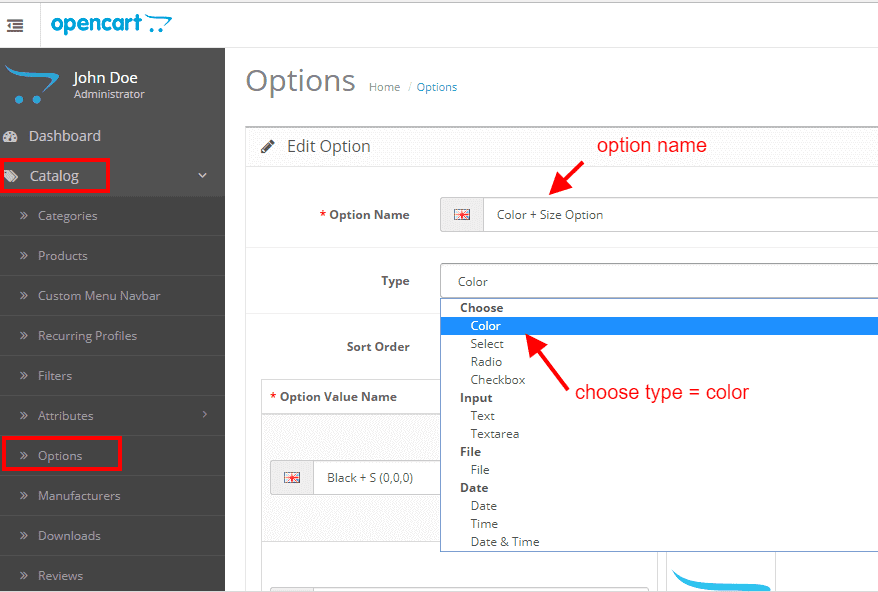
Task: Collapse sidebar using the hamburger menu icon
Action: pyautogui.click(x=15, y=25)
